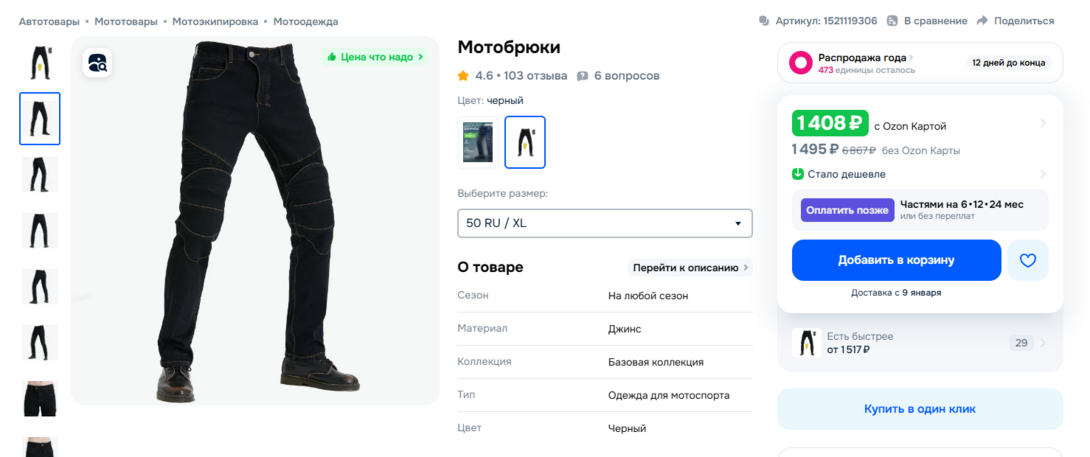Click the rating star icon
The image size is (1090, 457).
tap(463, 76)
